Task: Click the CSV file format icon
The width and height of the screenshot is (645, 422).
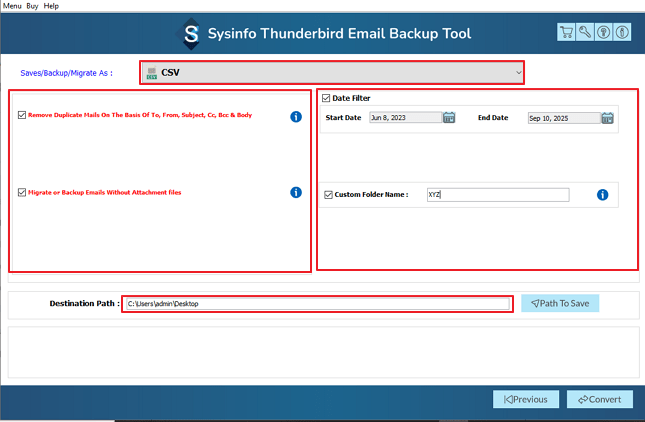Action: point(152,72)
